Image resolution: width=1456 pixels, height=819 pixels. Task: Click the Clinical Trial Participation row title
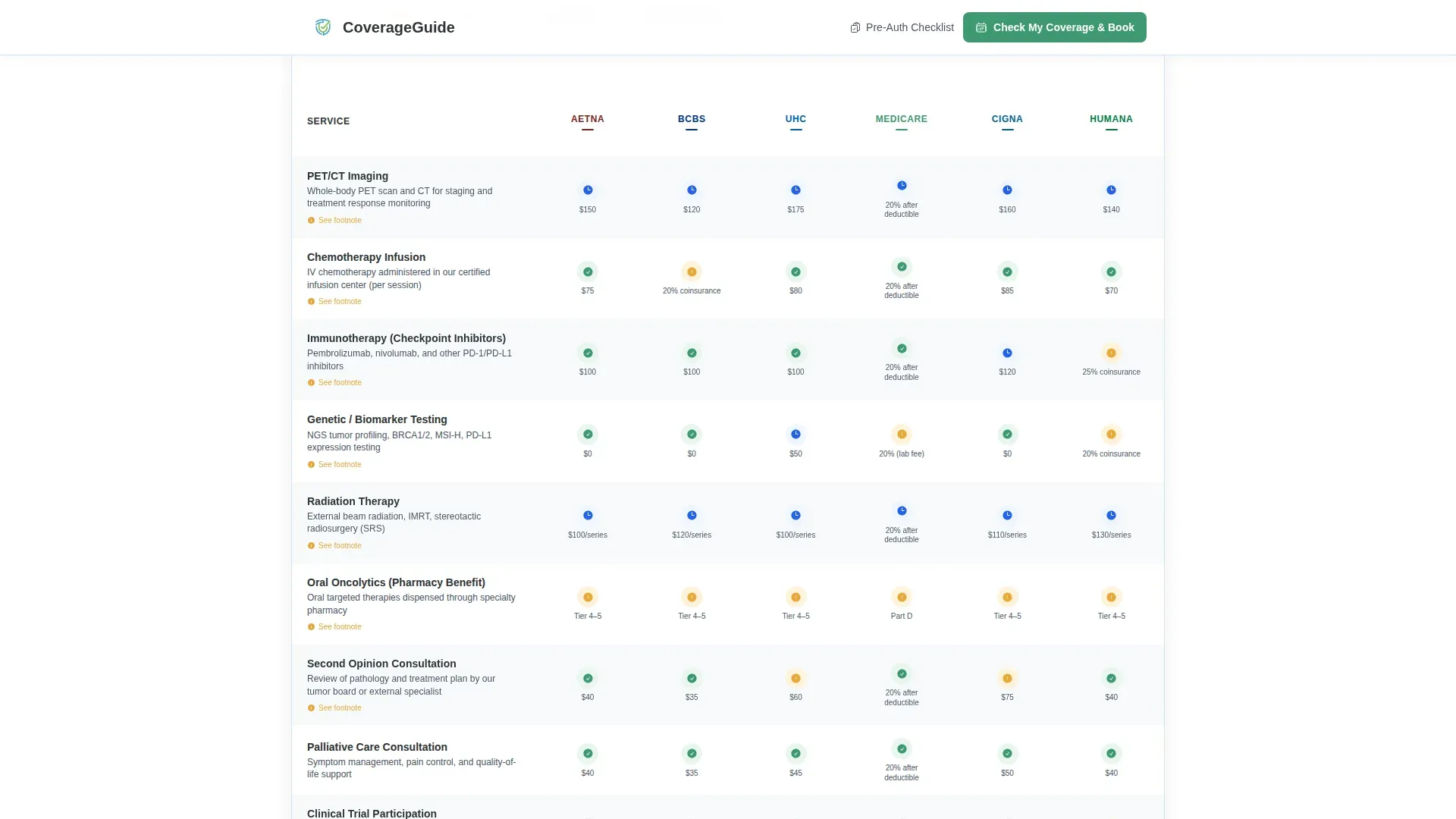click(372, 813)
